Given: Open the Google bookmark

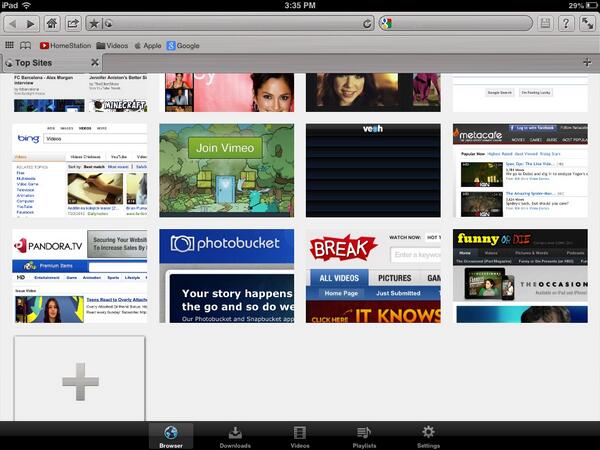Looking at the screenshot, I should (183, 46).
